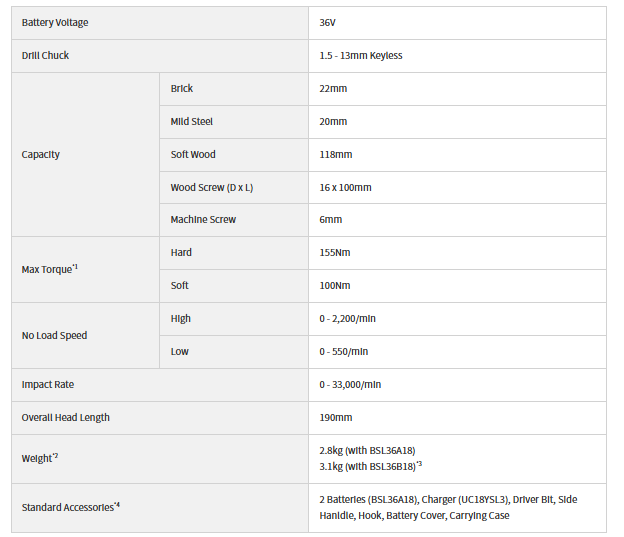
Task: Click the Battery Voltage label cell
Action: 160,23
